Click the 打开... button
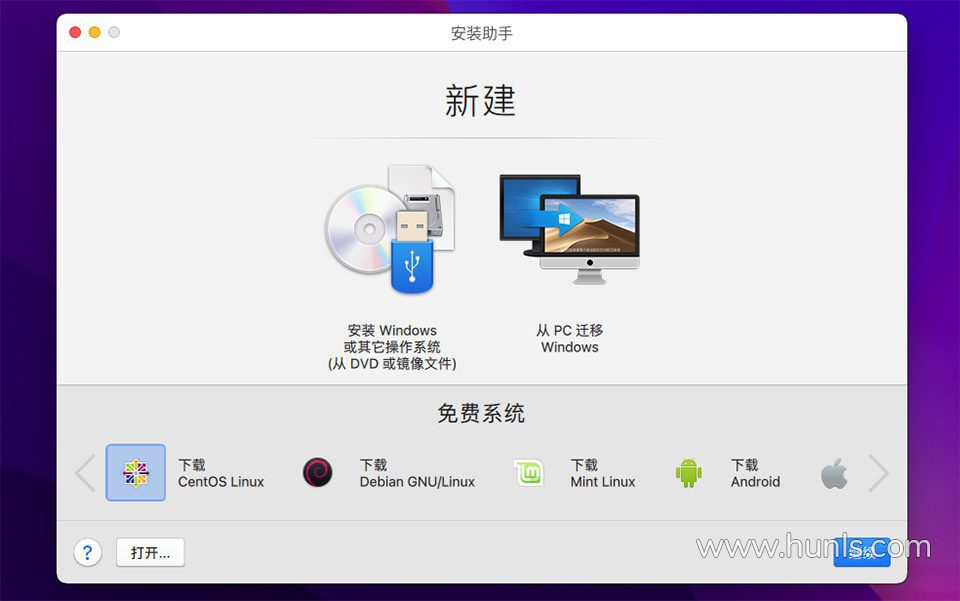 151,553
